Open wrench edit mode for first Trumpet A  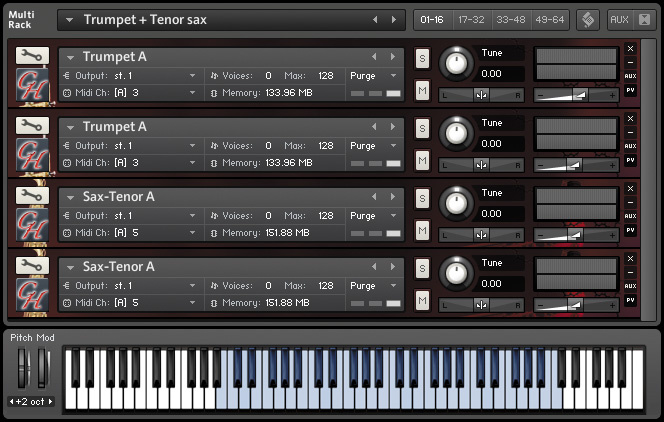32,55
